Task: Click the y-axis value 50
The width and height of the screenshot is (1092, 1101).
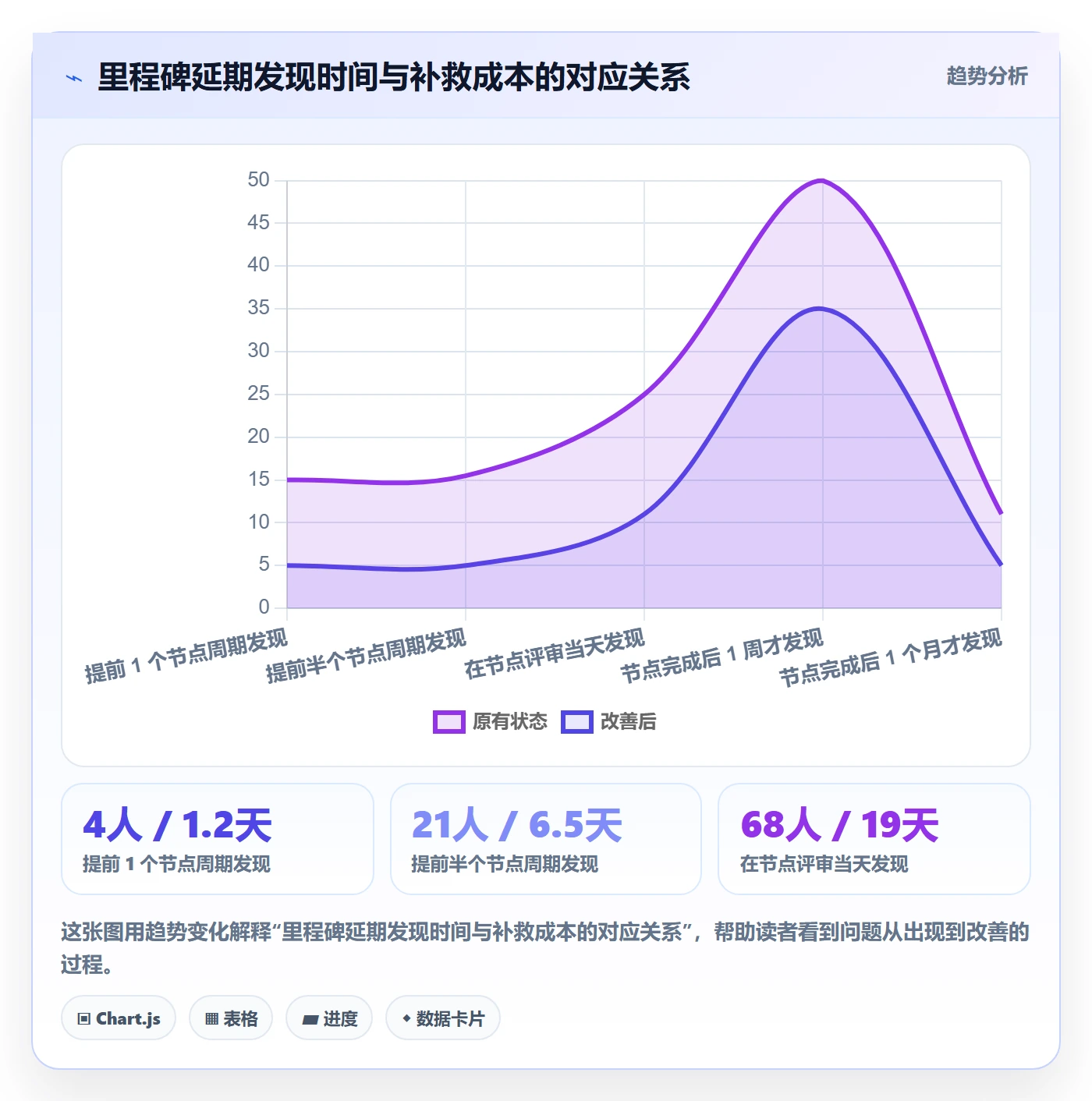Action: click(x=258, y=180)
